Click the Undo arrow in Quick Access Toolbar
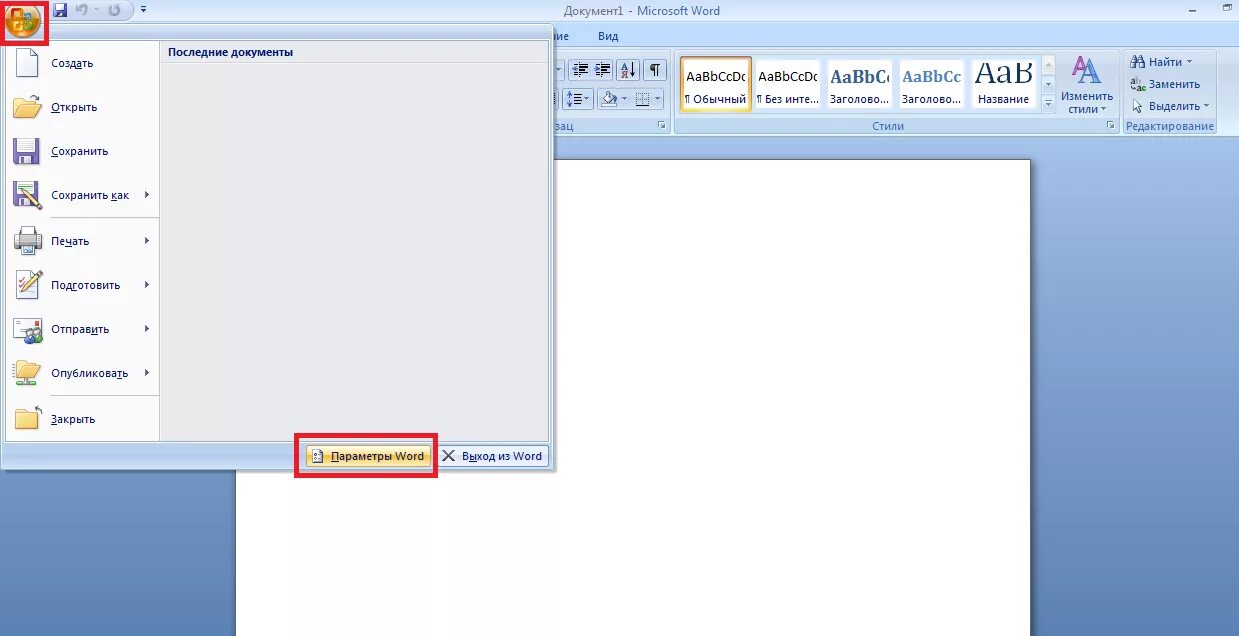This screenshot has height=636, width=1239. point(82,10)
